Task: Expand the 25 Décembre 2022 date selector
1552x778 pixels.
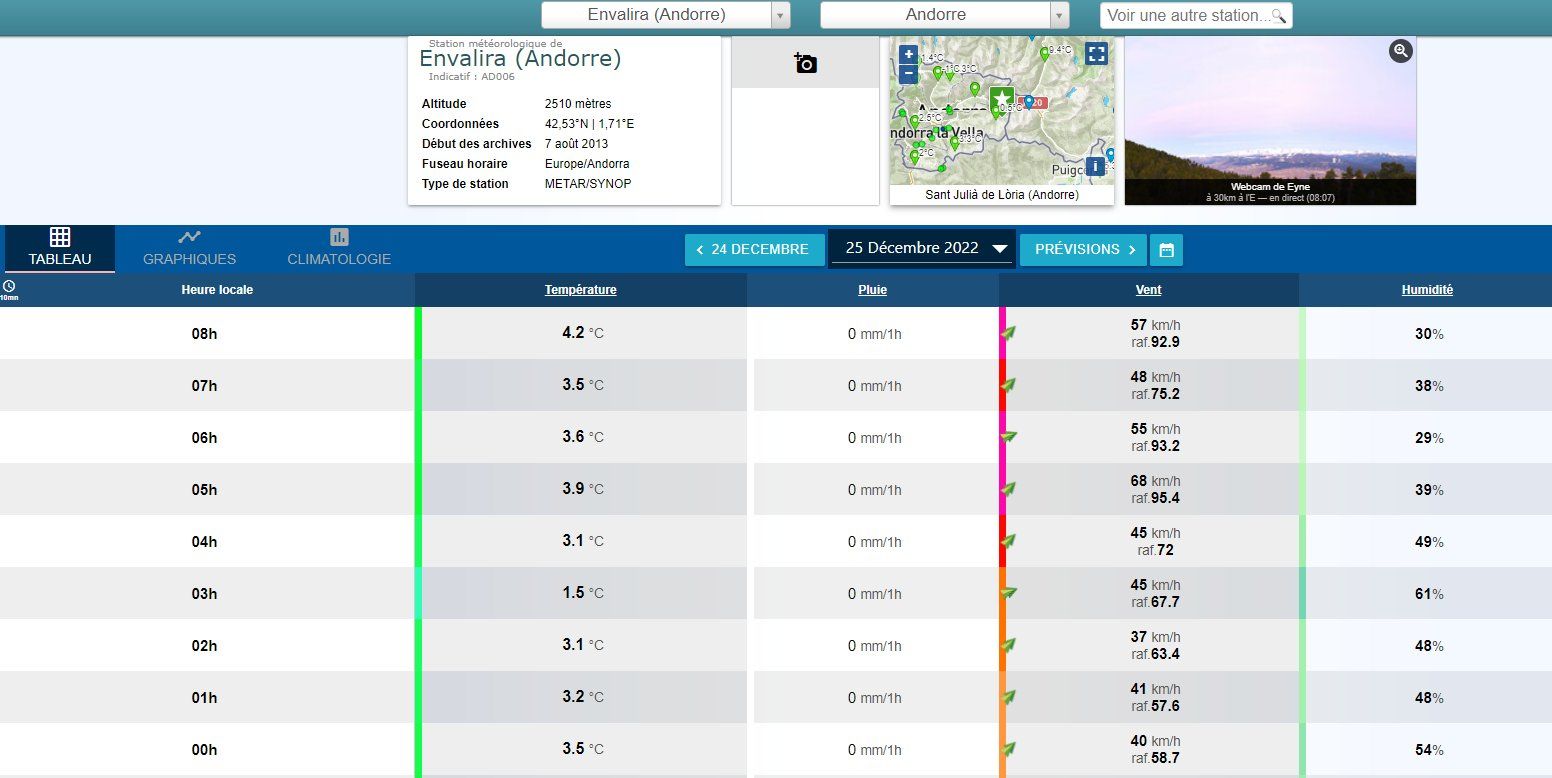Action: (x=922, y=249)
